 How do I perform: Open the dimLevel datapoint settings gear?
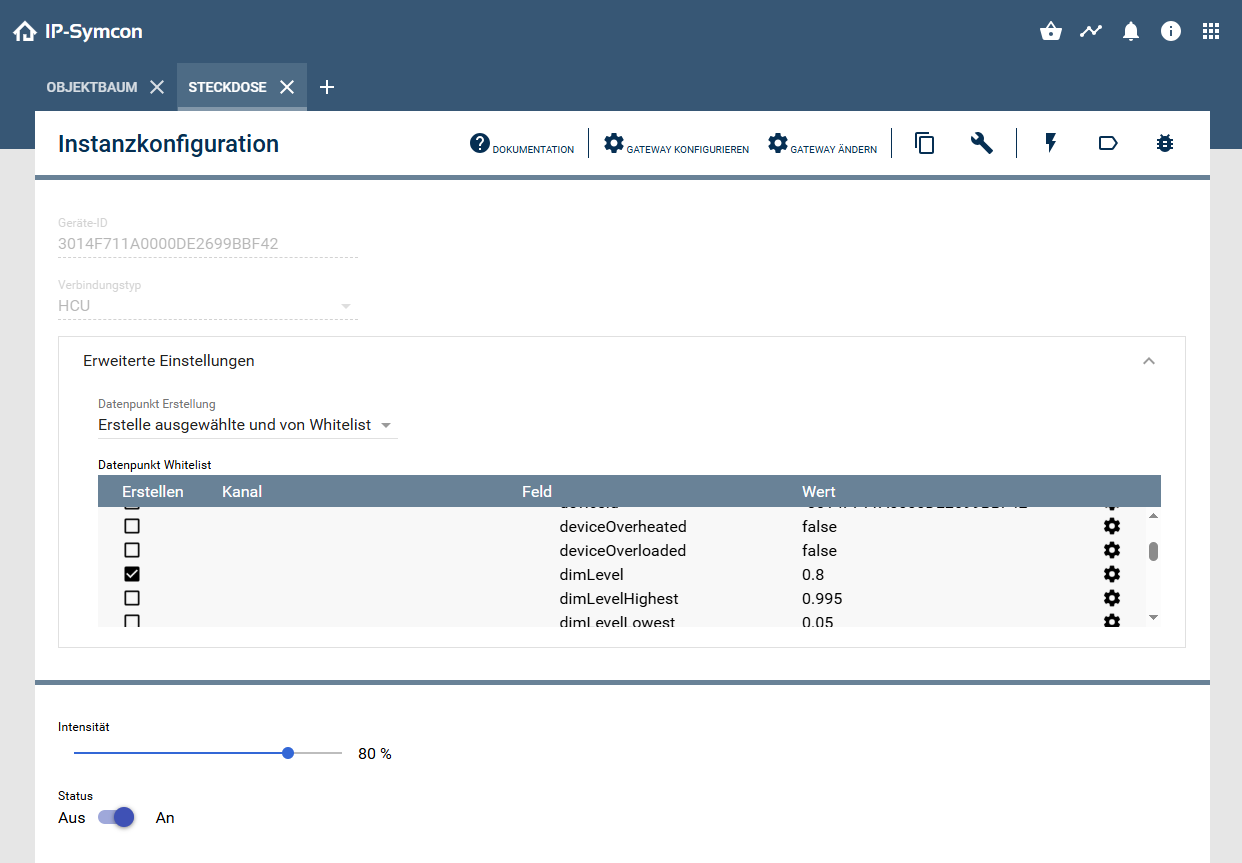click(1112, 574)
